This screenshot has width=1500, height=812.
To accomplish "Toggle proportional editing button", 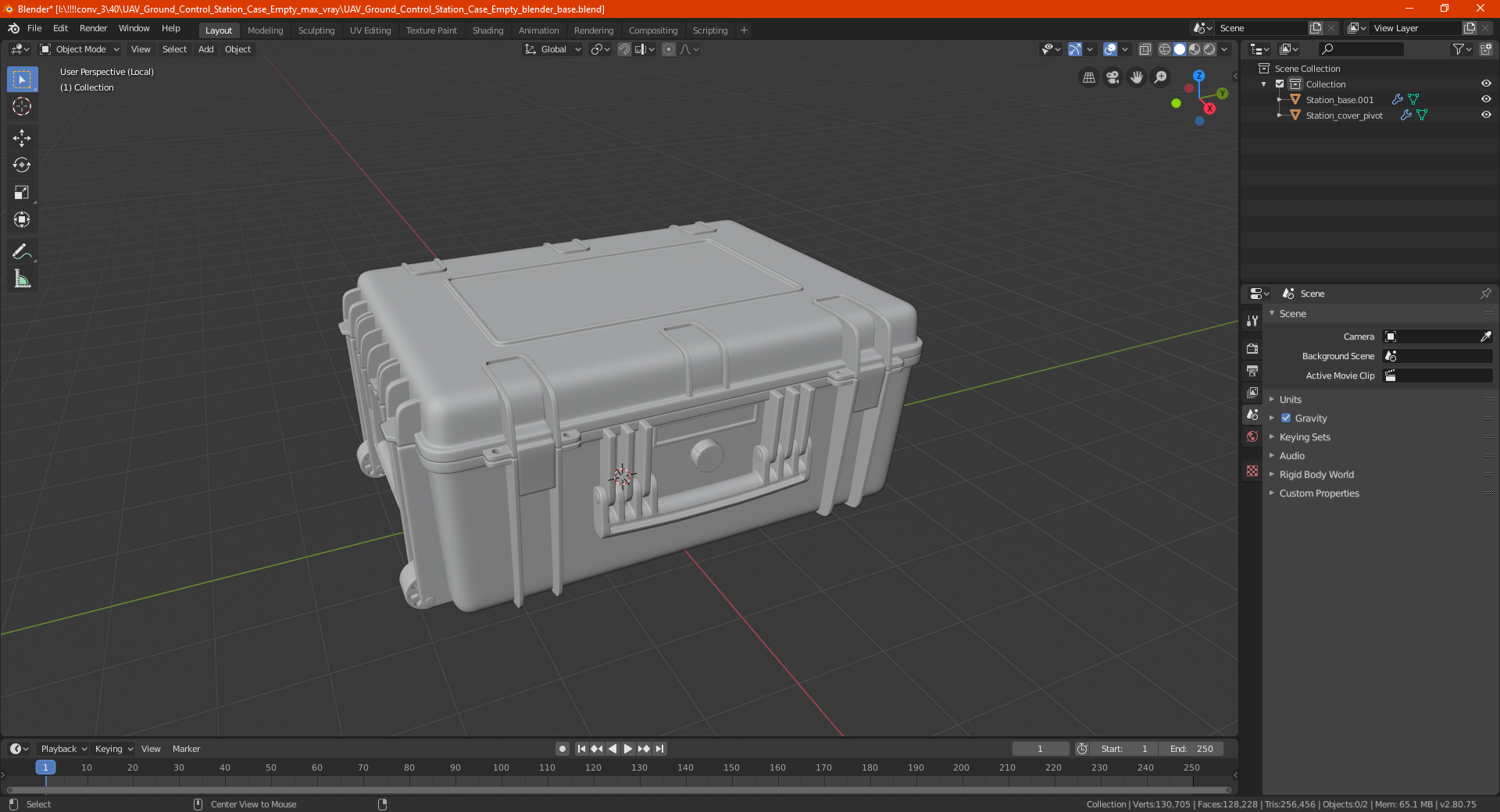I will point(669,49).
